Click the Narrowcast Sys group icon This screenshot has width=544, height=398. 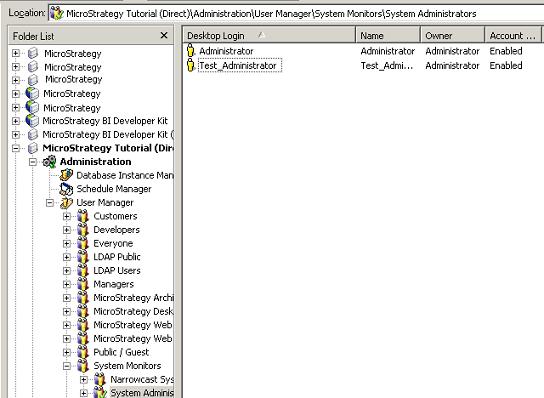[x=100, y=379]
